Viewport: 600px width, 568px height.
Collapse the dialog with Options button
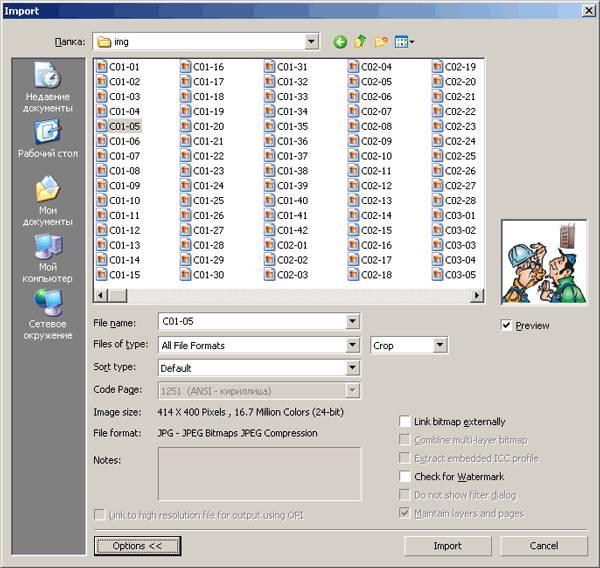click(x=137, y=546)
